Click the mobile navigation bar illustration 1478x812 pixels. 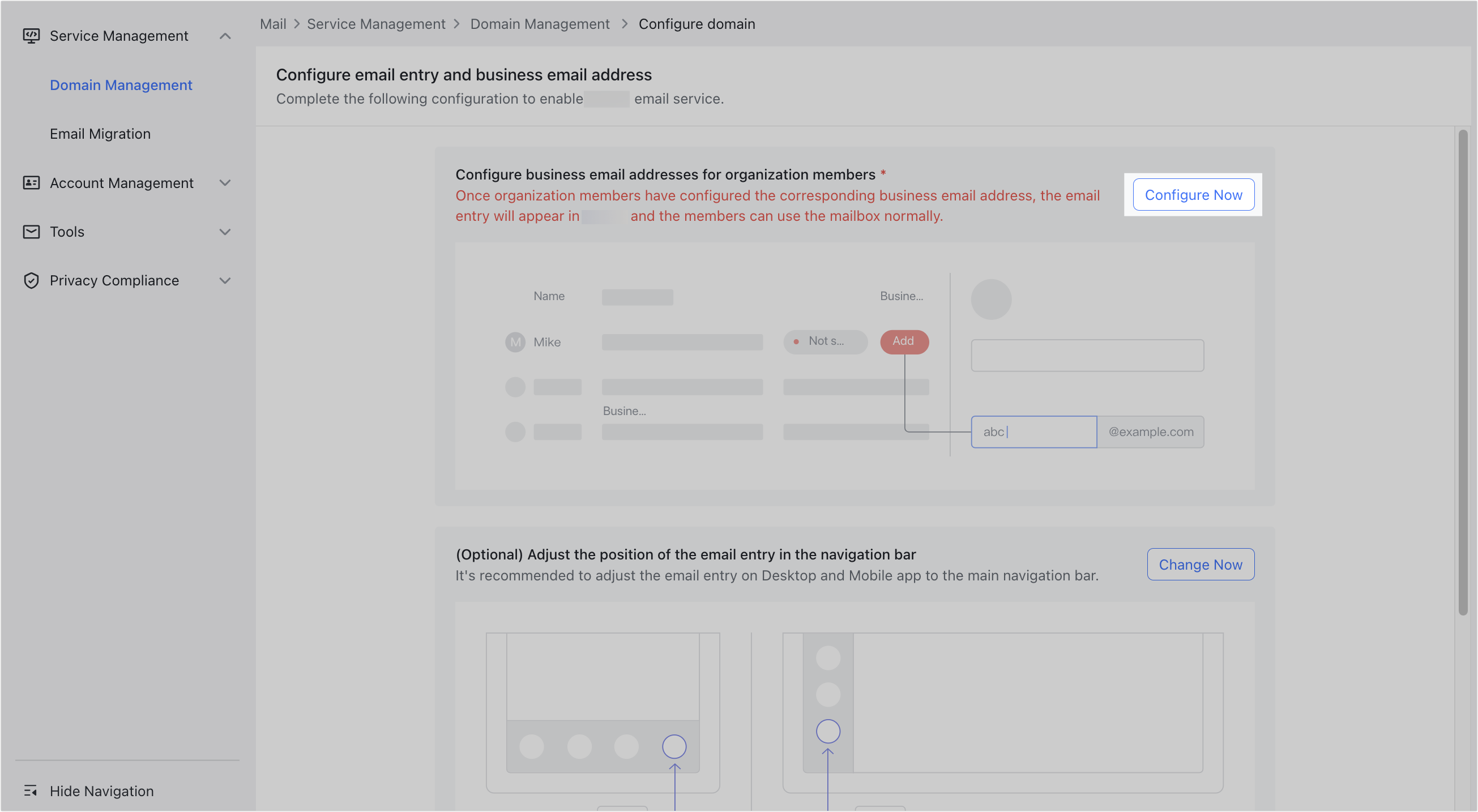pos(603,746)
